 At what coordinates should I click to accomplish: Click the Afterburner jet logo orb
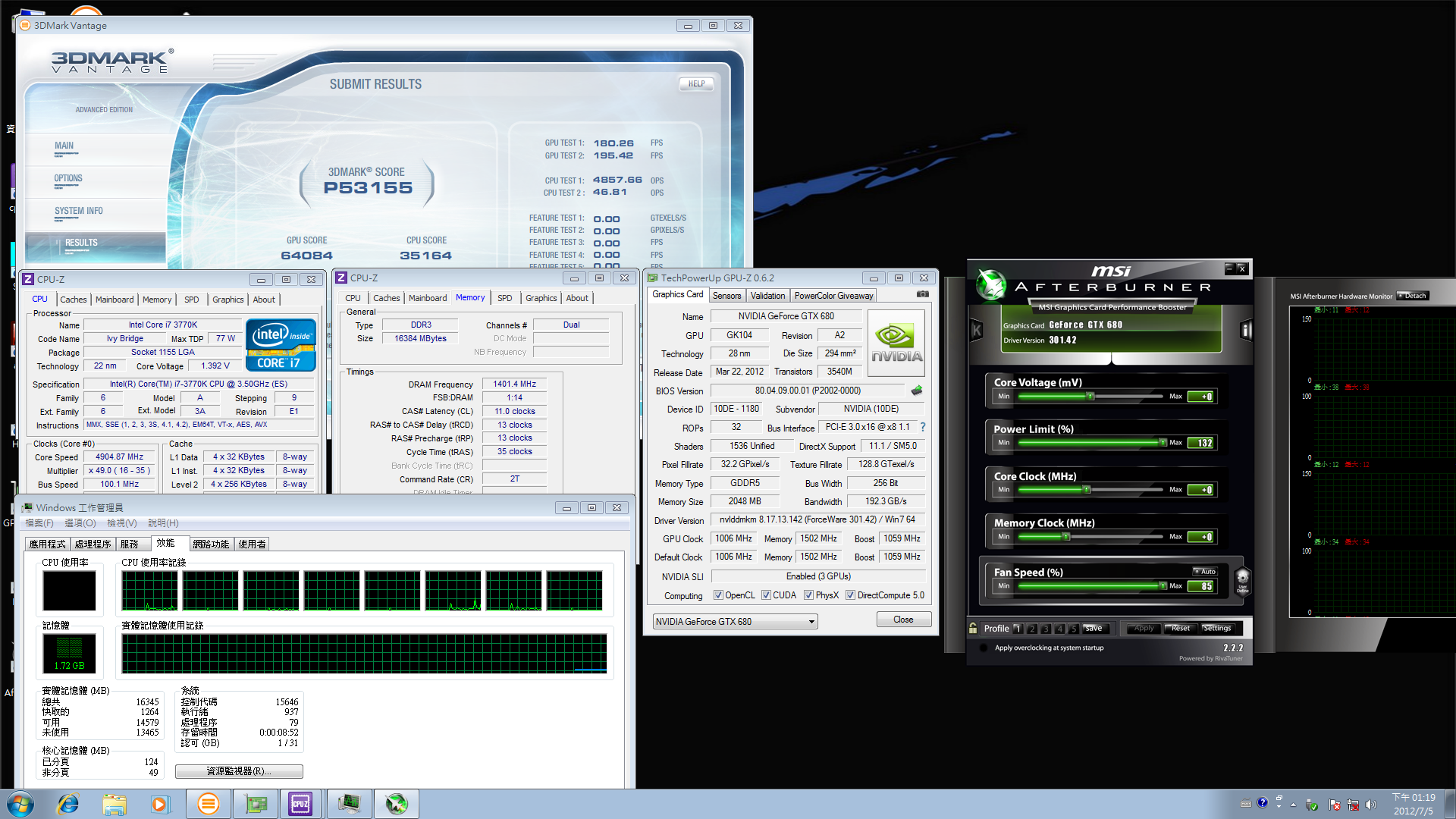tap(990, 284)
